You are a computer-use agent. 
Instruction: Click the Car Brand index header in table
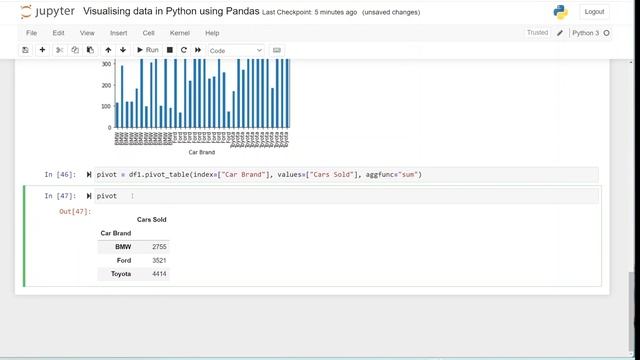coord(116,233)
